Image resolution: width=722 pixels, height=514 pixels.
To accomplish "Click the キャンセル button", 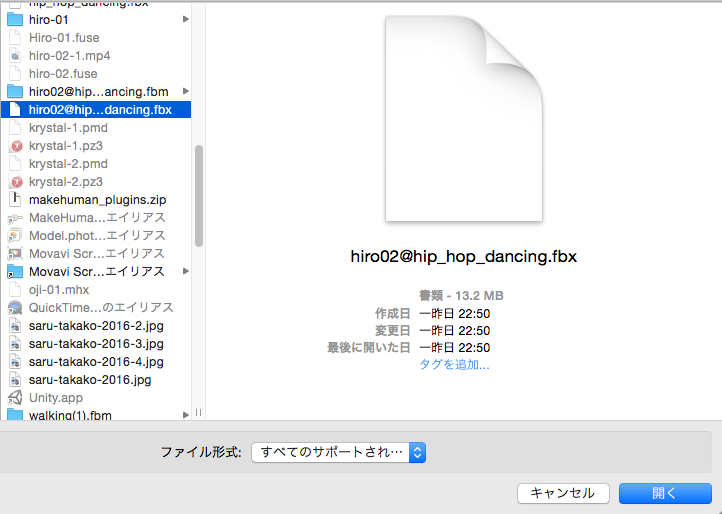I will point(563,493).
